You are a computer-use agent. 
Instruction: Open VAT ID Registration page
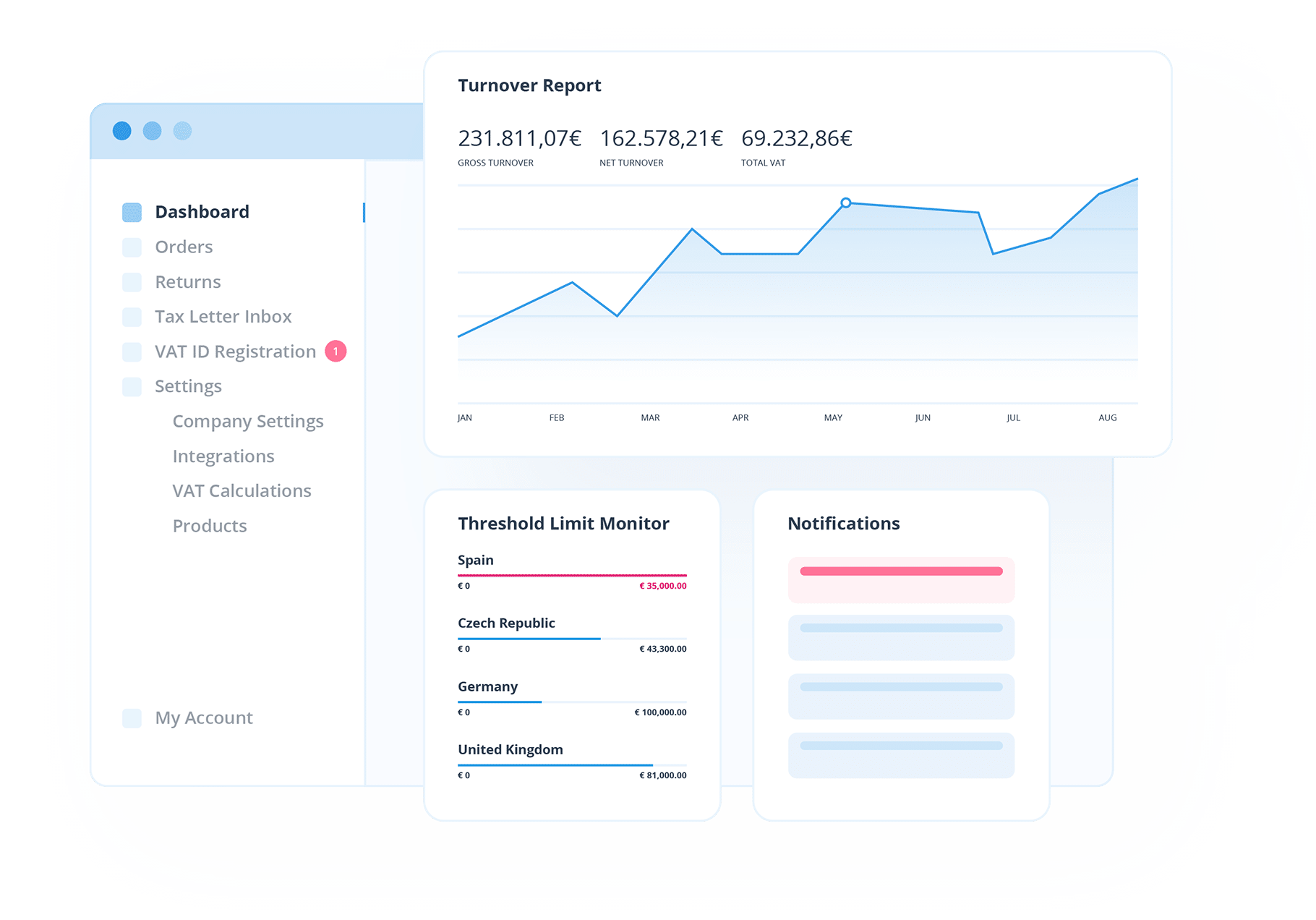[x=235, y=352]
